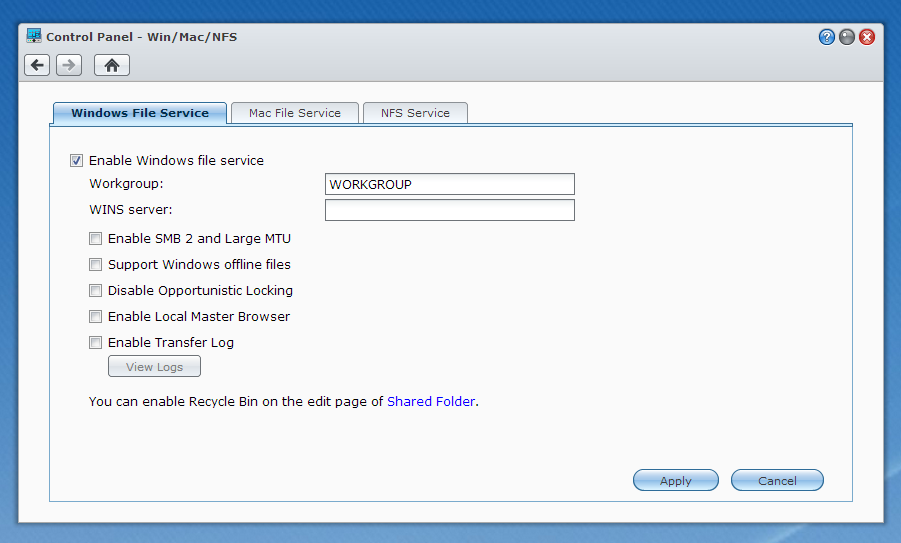Cancel the changes
901x543 pixels.
point(777,480)
